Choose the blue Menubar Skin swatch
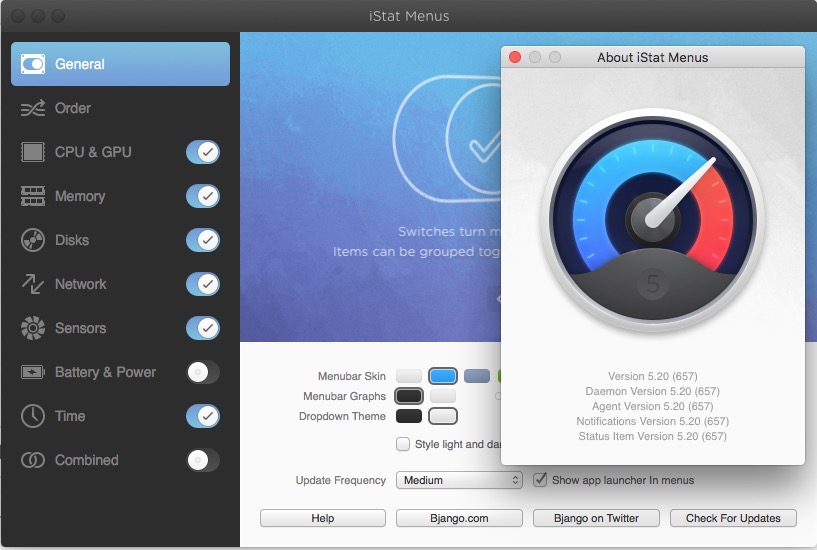Image resolution: width=817 pixels, height=550 pixels. pyautogui.click(x=443, y=376)
